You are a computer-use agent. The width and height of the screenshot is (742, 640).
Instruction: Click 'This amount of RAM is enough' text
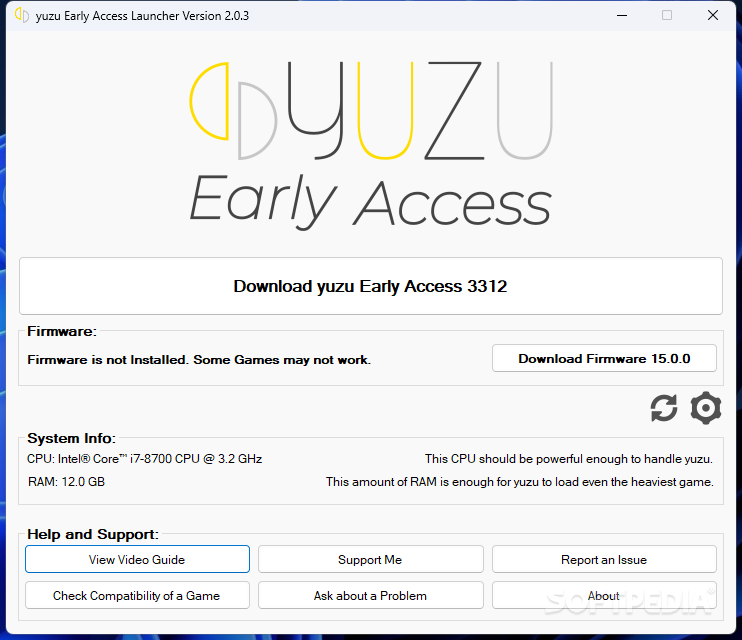[520, 482]
